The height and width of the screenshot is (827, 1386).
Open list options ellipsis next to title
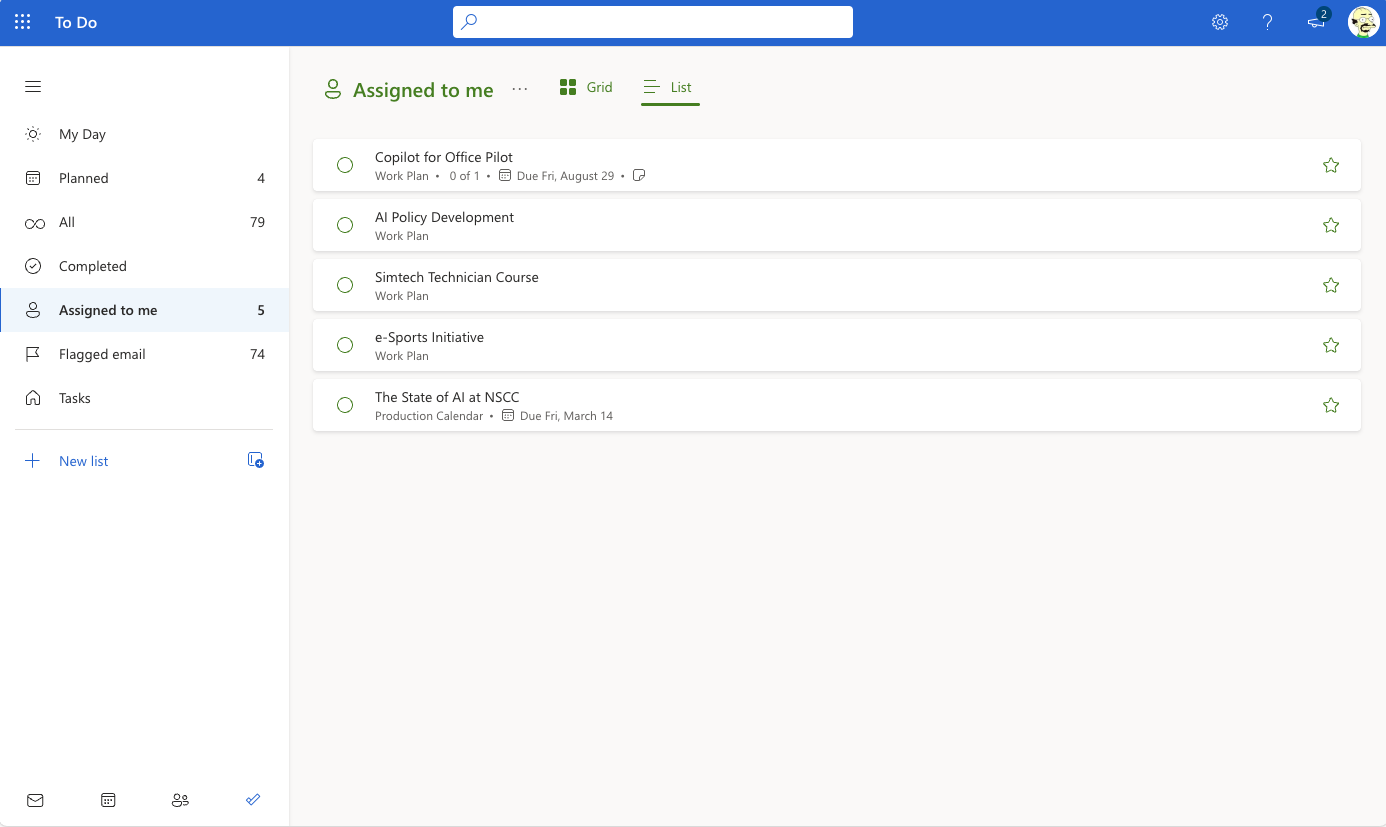519,89
